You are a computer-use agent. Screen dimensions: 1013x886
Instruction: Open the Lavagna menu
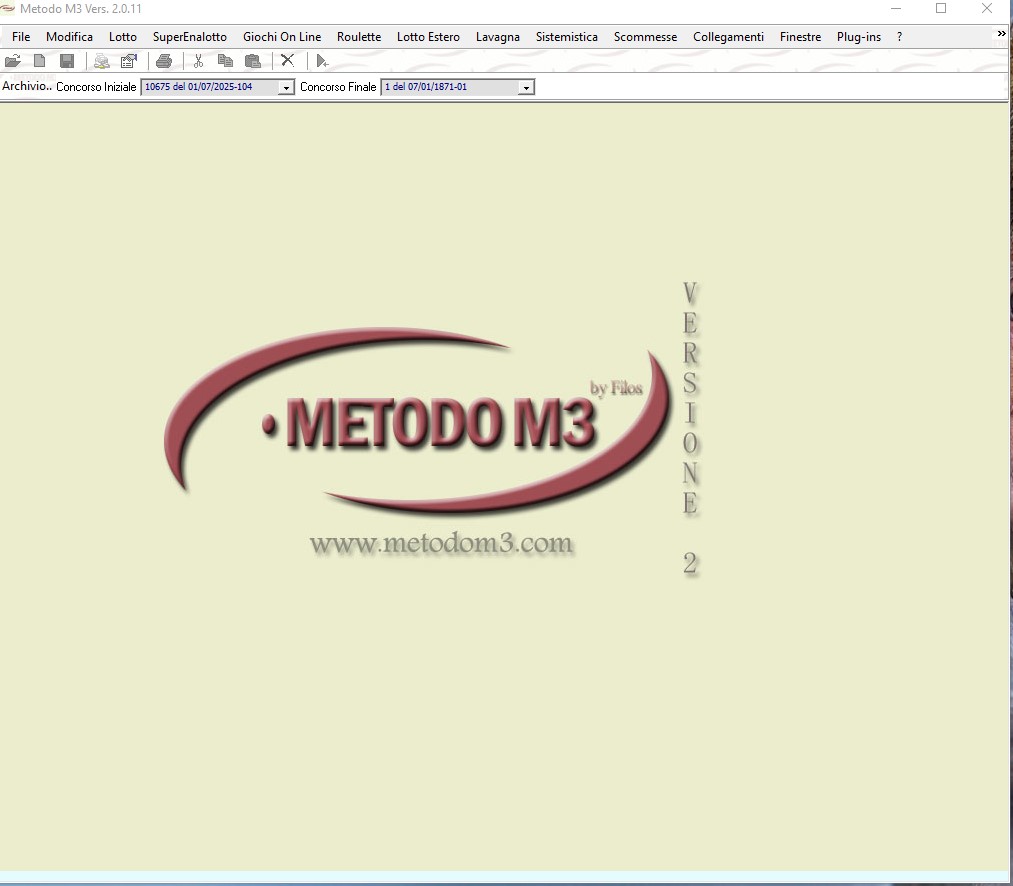click(x=497, y=37)
